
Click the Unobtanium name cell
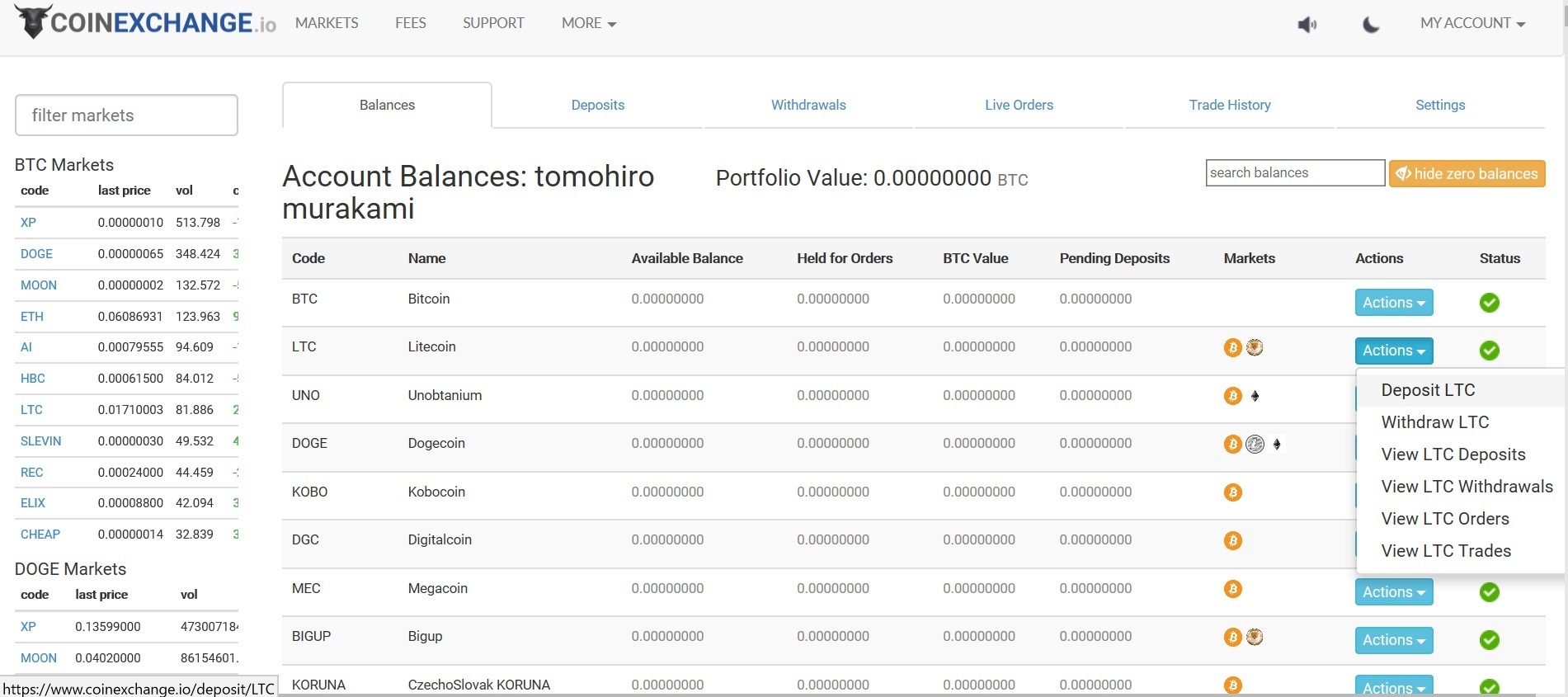pyautogui.click(x=445, y=395)
